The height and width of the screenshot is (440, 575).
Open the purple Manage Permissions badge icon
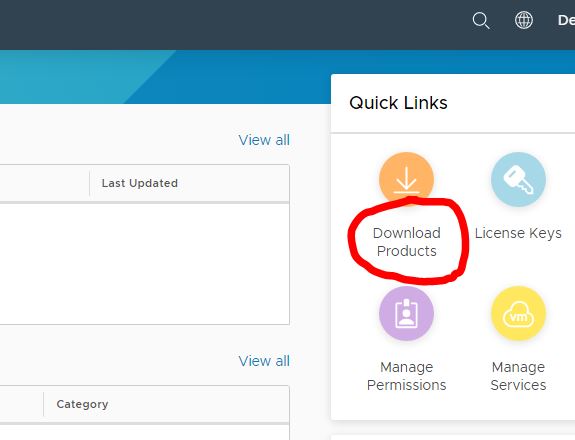(x=406, y=314)
